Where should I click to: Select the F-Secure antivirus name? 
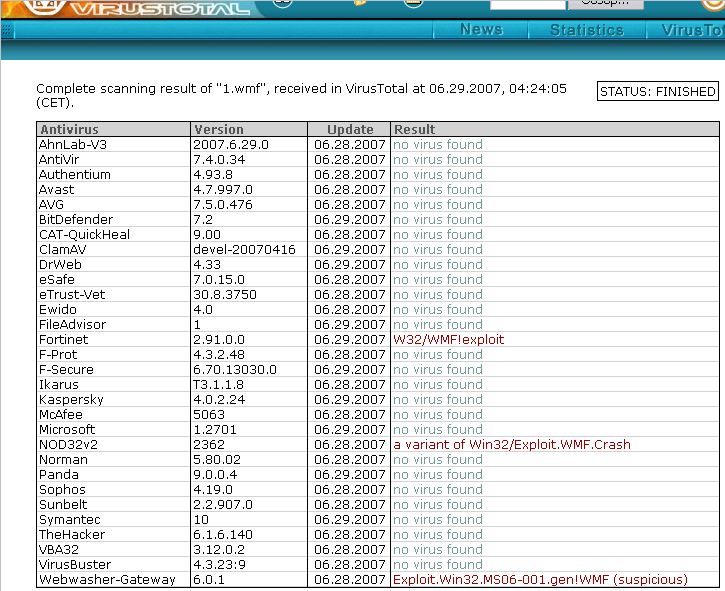point(66,369)
